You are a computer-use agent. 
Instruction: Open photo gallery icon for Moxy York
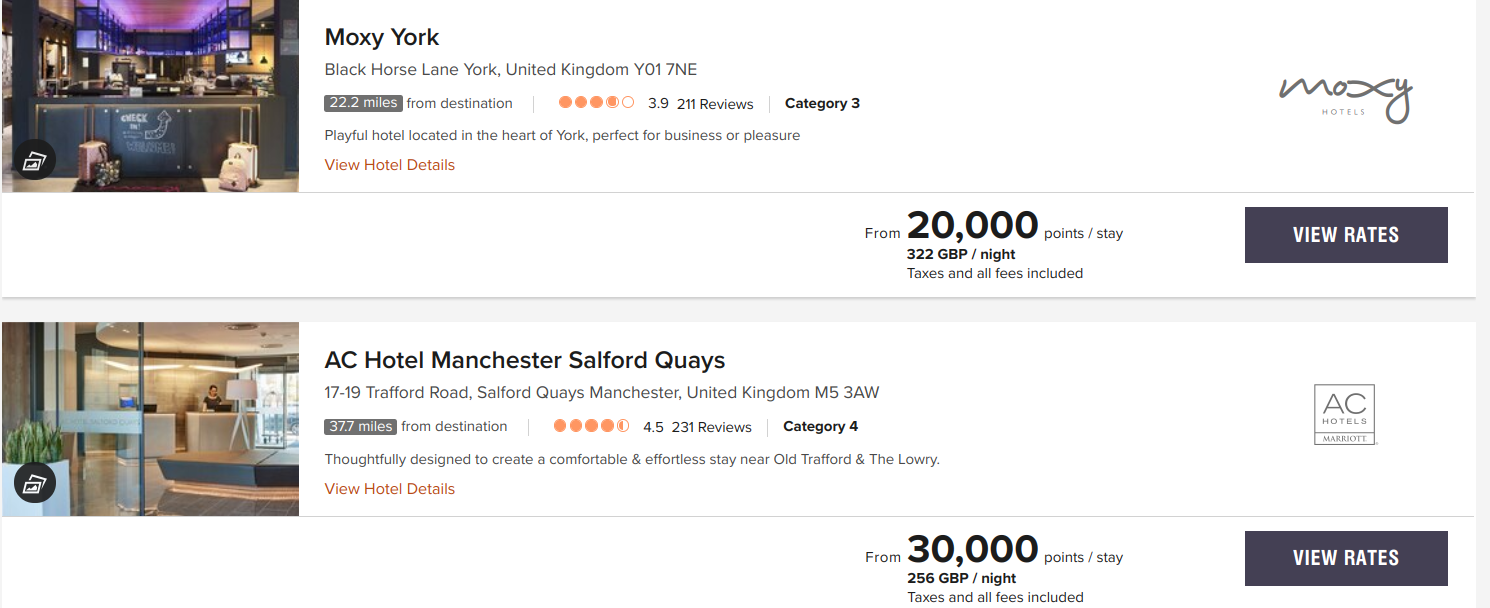[34, 161]
